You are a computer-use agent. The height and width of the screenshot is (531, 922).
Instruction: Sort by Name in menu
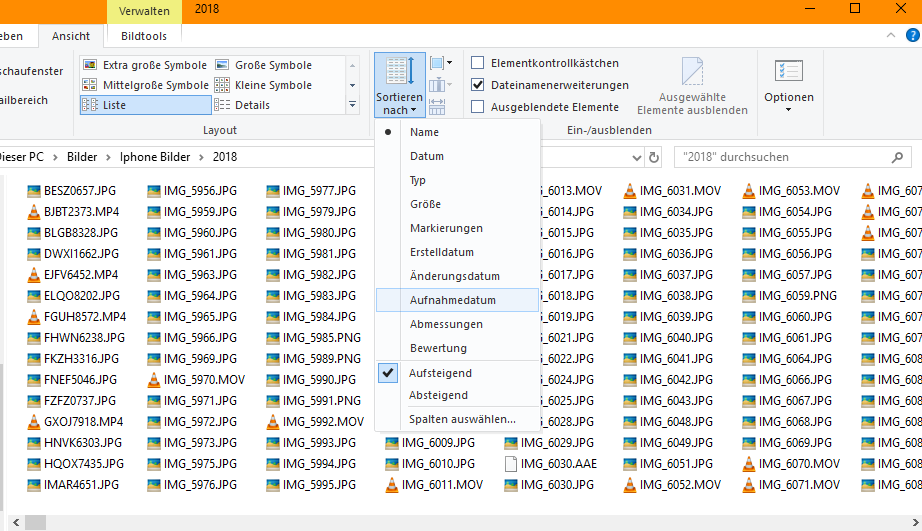pos(457,132)
